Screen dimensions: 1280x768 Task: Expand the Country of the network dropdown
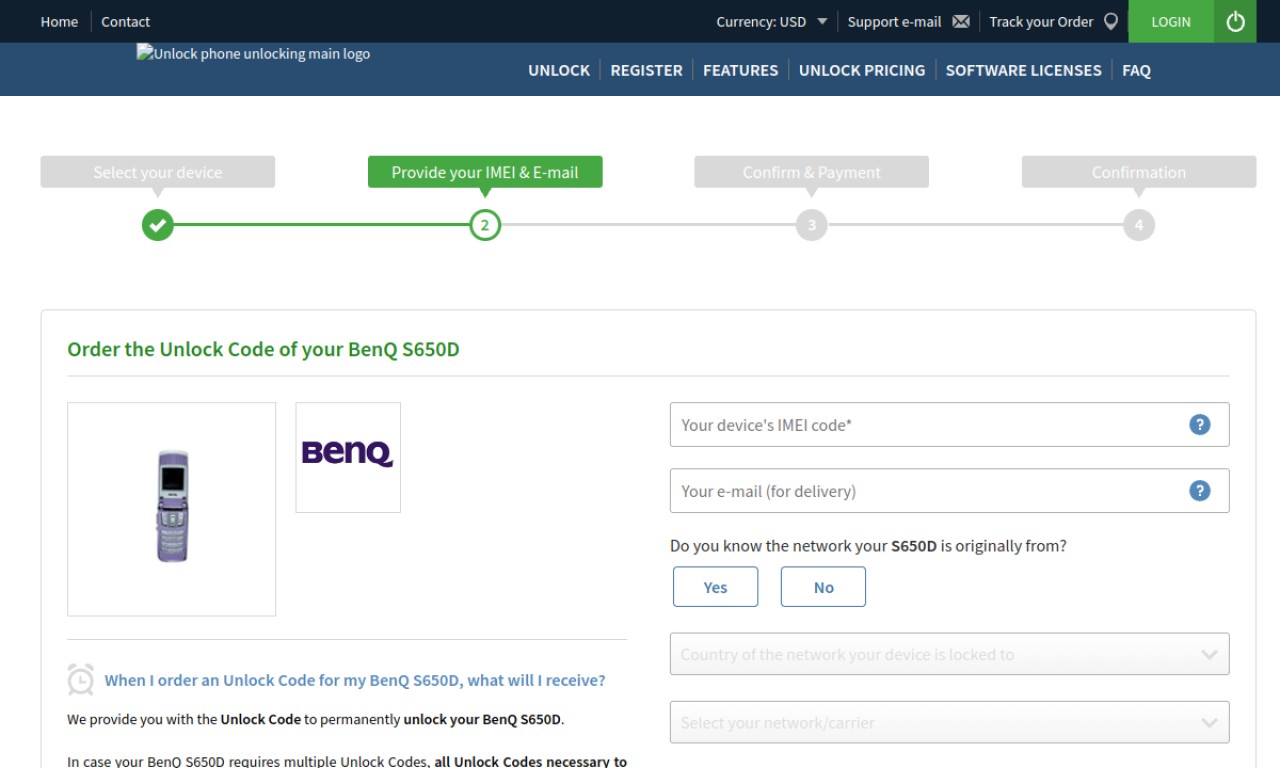tap(949, 654)
